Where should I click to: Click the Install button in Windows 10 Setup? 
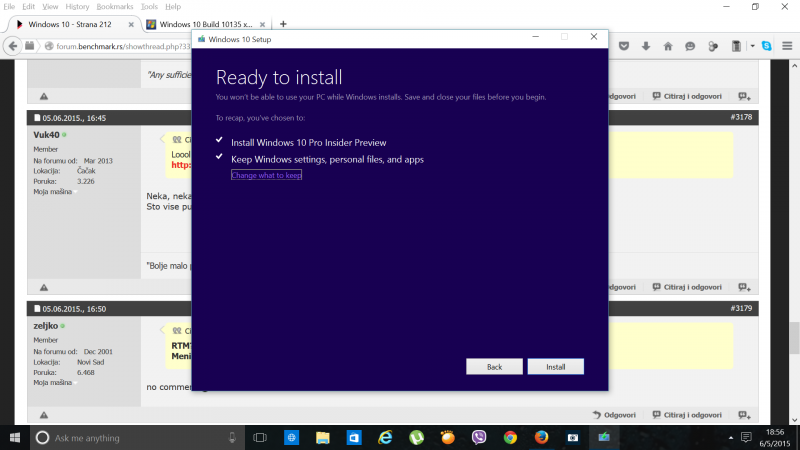[x=556, y=366]
